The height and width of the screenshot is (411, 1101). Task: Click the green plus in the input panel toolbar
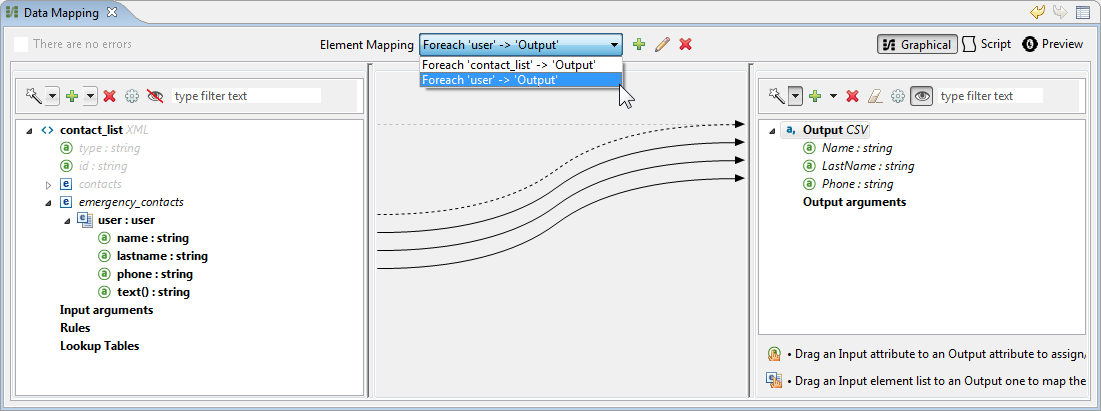pyautogui.click(x=71, y=96)
